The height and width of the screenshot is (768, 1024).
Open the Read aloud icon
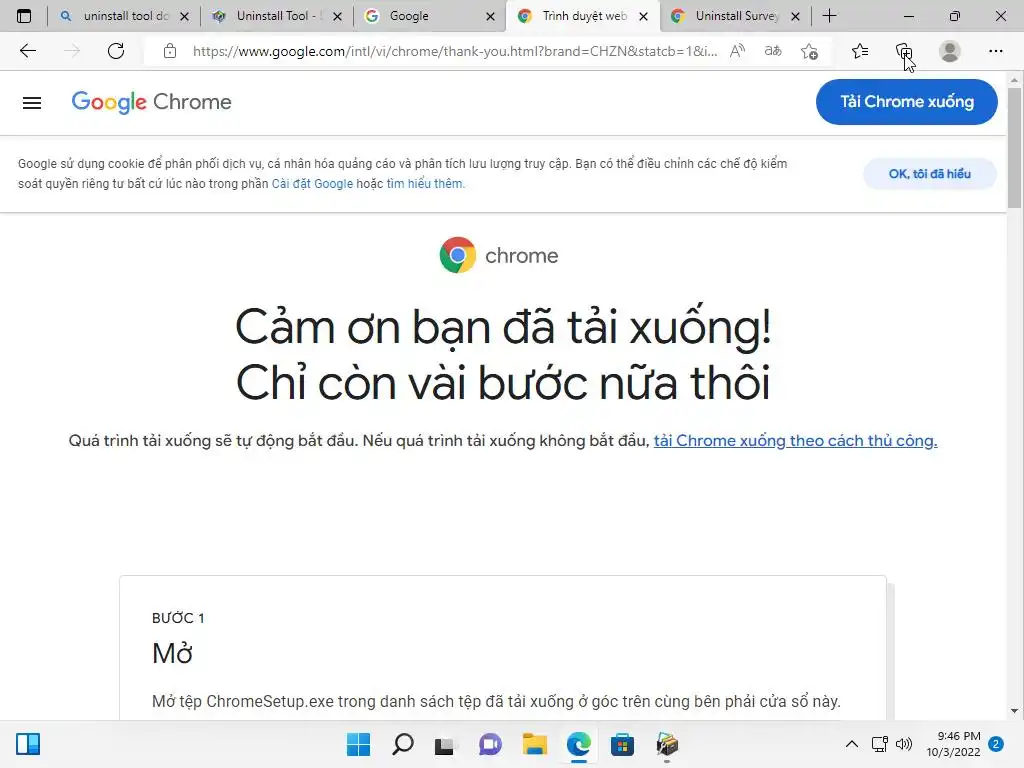click(737, 51)
